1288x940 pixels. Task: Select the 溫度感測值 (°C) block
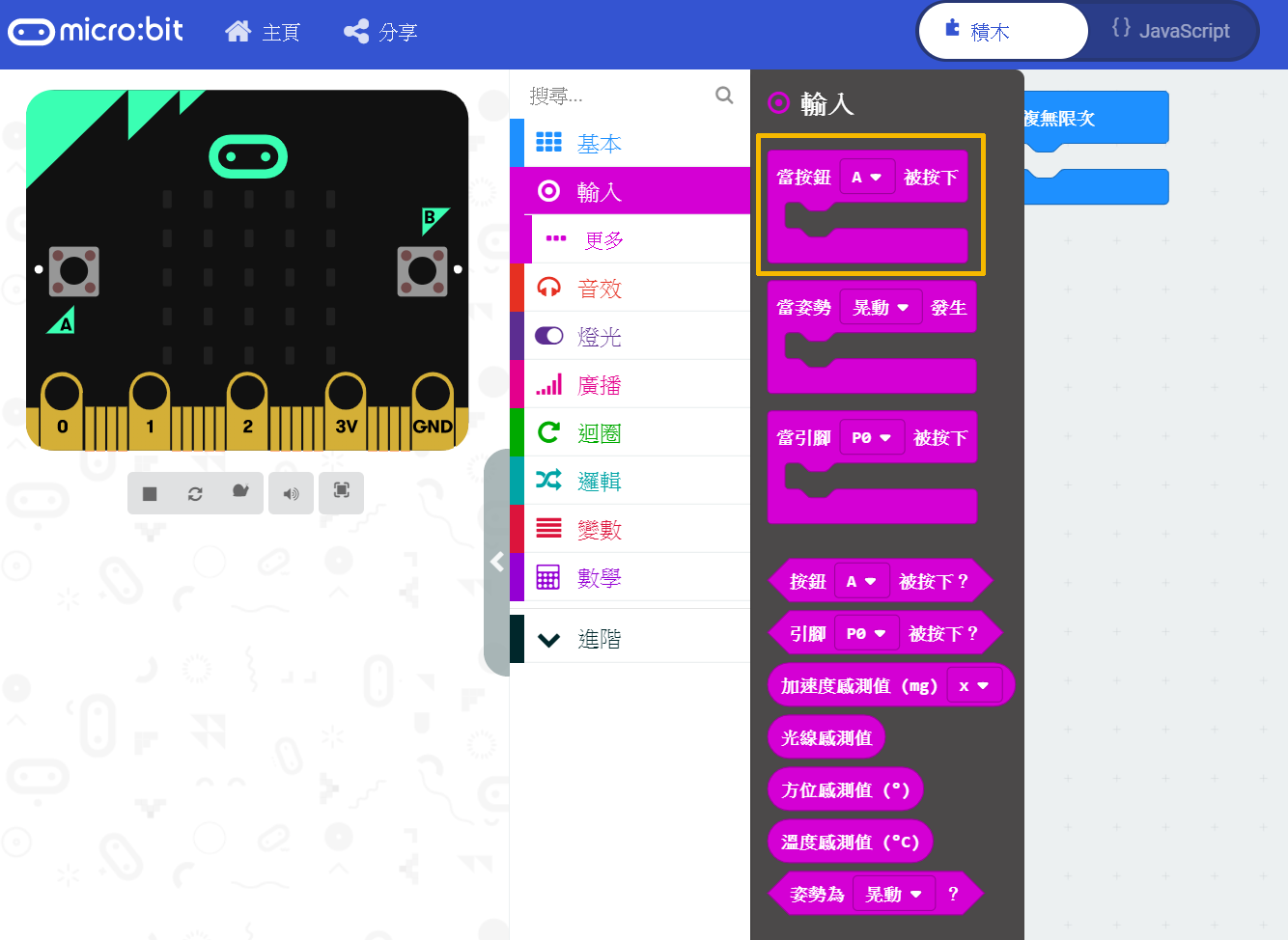click(851, 843)
